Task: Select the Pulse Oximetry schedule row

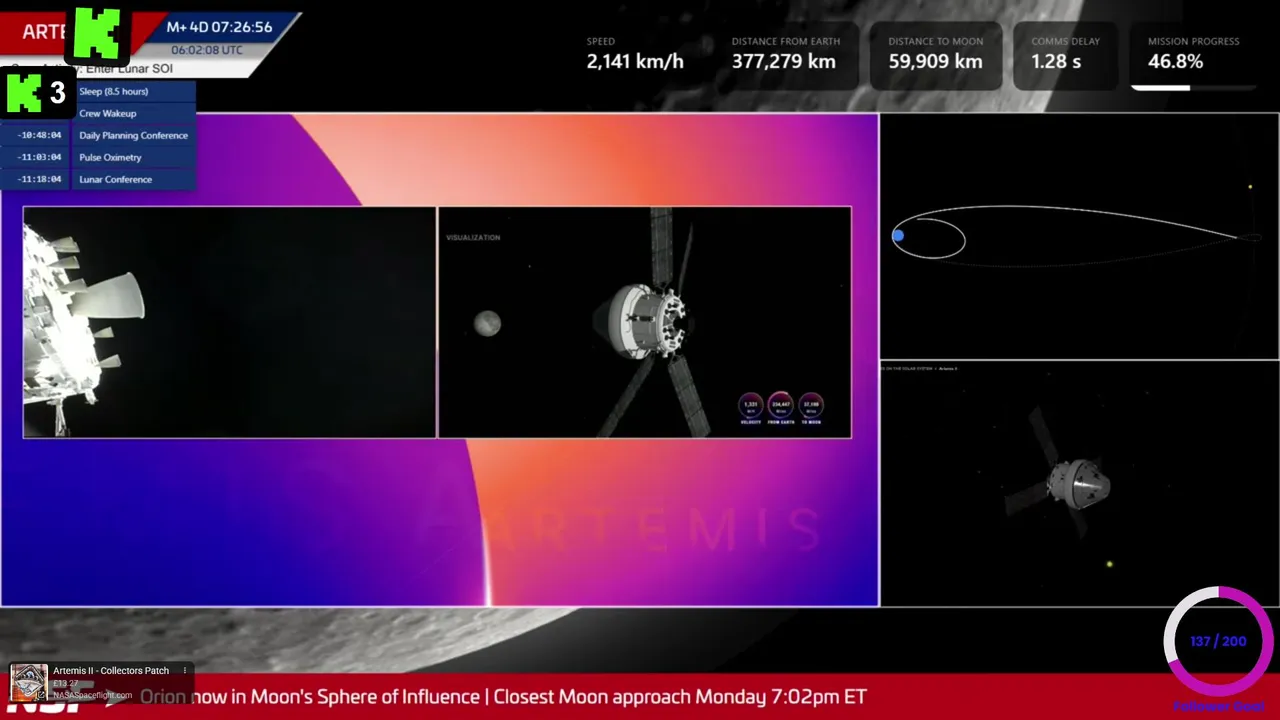Action: coord(136,157)
